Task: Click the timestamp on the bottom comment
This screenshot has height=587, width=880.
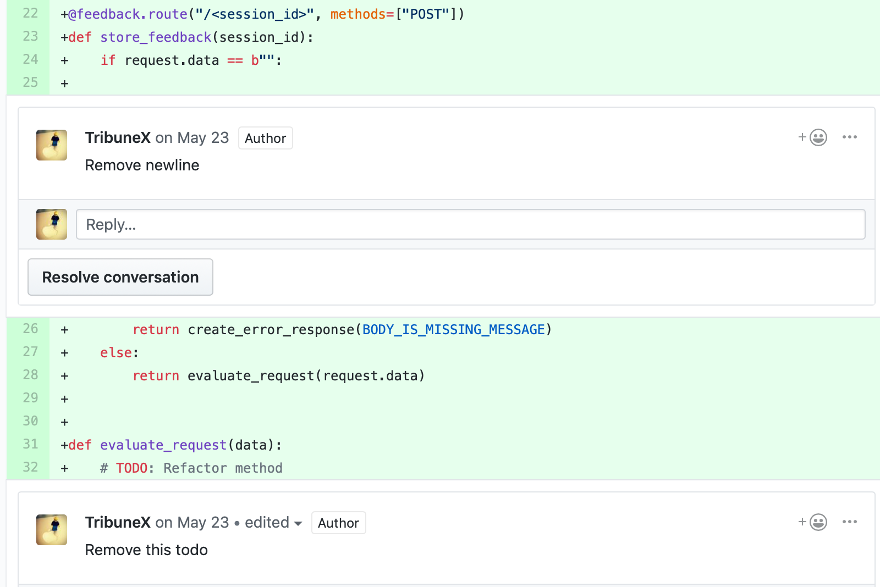Action: (192, 522)
